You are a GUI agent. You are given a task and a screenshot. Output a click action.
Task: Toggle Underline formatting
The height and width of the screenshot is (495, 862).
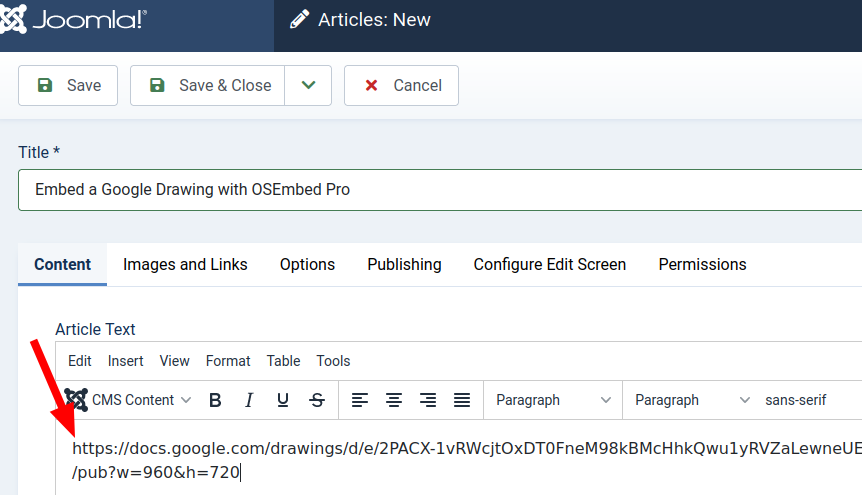point(283,400)
